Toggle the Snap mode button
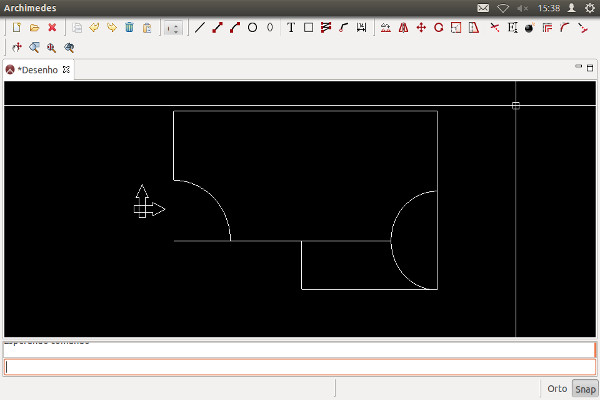Viewport: 600px width, 400px height. coord(585,389)
